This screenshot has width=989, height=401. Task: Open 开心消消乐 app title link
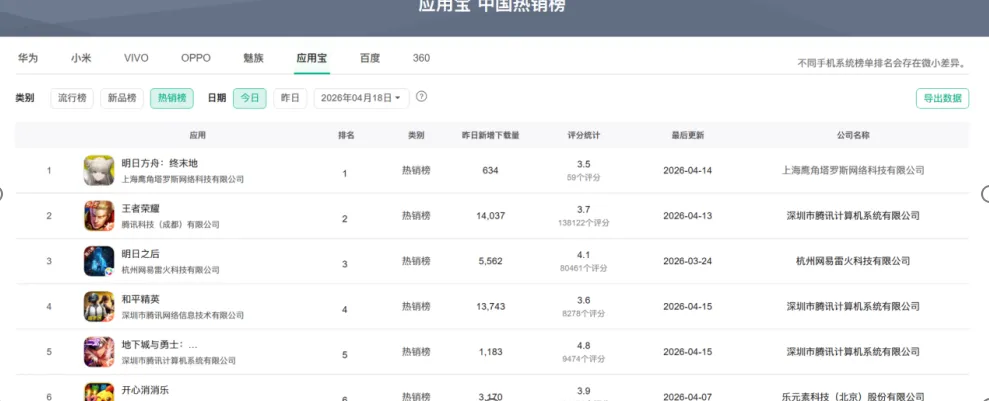pyautogui.click(x=145, y=390)
